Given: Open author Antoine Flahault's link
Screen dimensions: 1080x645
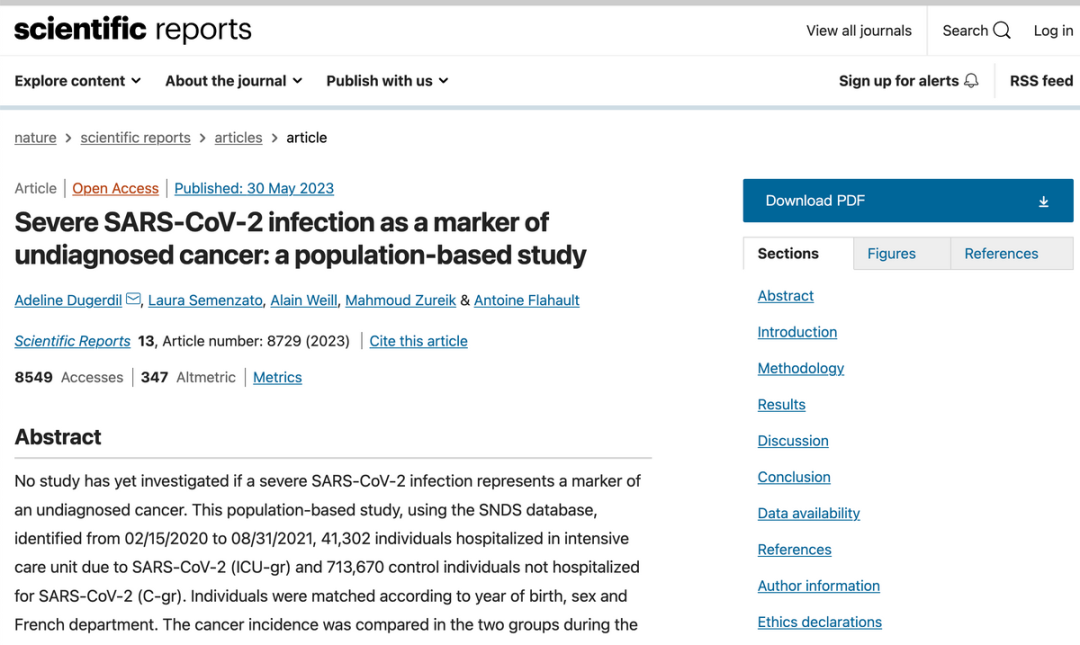Looking at the screenshot, I should tap(526, 300).
